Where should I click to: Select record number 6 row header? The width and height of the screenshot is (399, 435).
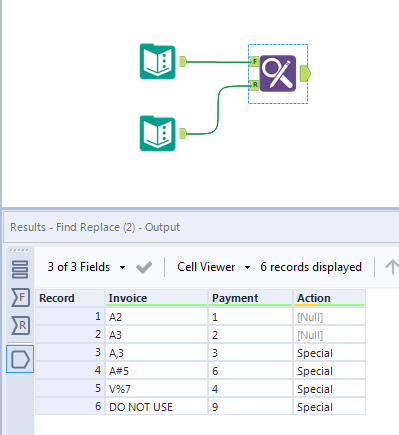click(70, 407)
